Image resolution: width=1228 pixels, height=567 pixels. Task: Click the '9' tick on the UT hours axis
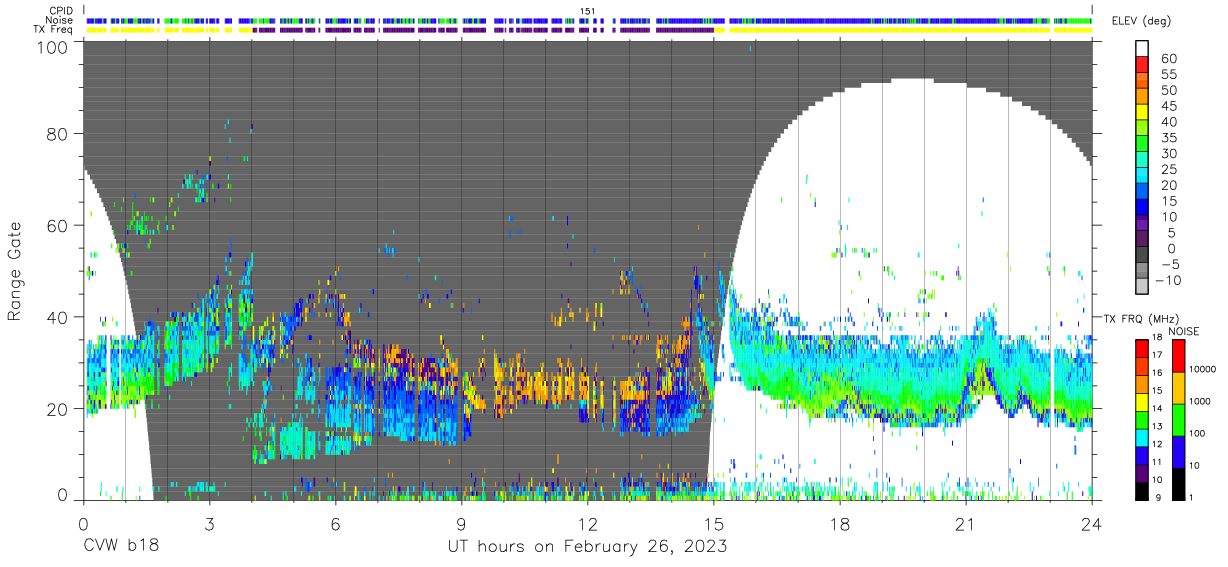tap(461, 523)
